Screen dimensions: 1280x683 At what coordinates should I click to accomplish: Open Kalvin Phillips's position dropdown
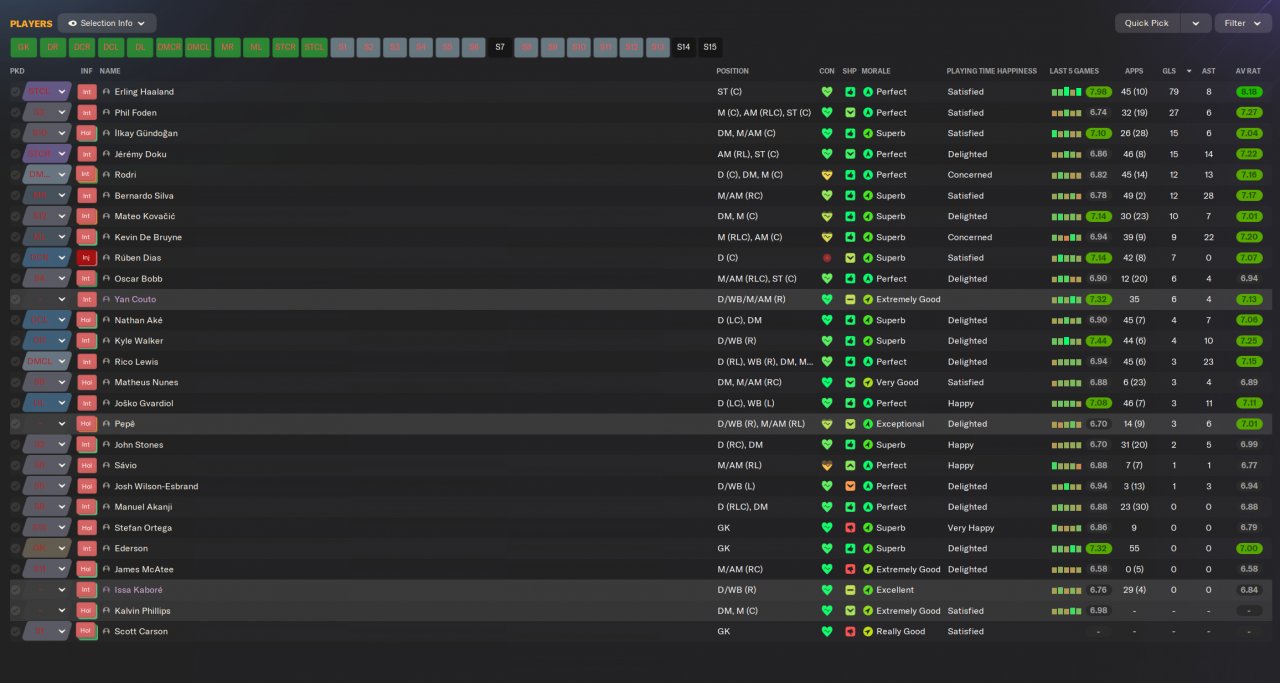point(47,611)
